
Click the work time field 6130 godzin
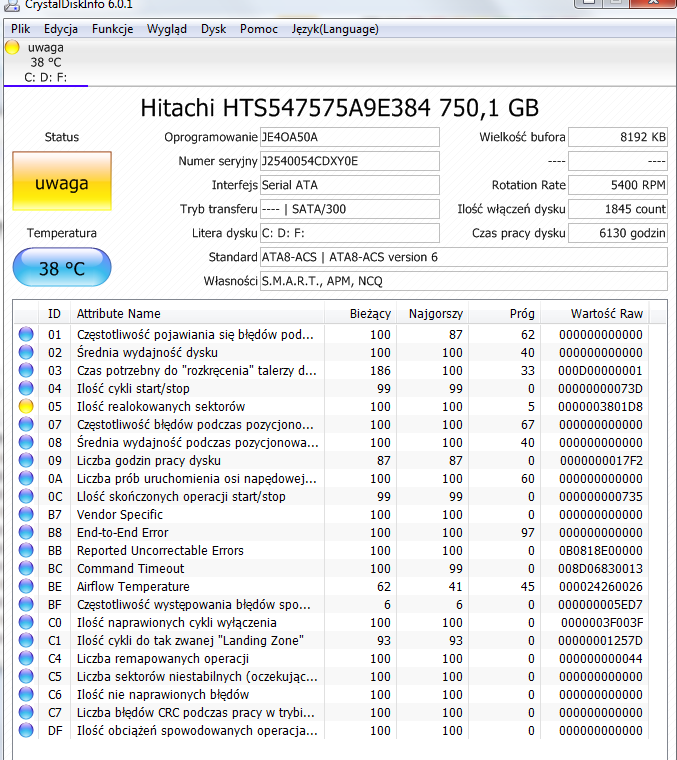tap(618, 233)
